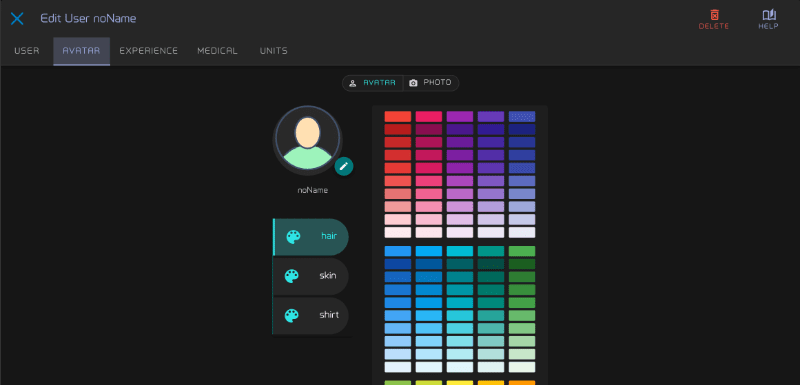The height and width of the screenshot is (385, 800).
Task: Choose the hair color option label
Action: (x=329, y=236)
